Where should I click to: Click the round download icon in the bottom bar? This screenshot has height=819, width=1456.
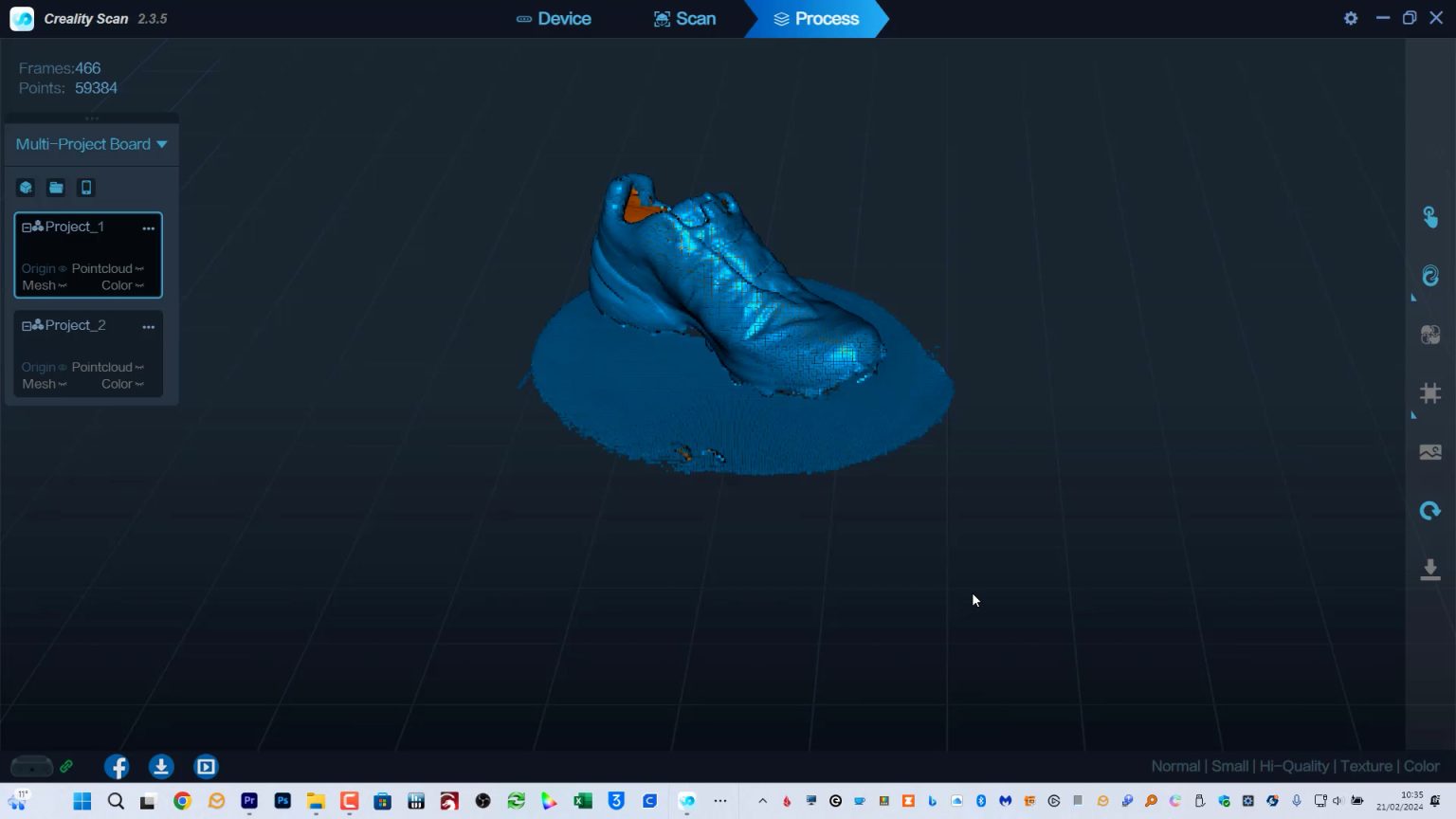click(161, 767)
